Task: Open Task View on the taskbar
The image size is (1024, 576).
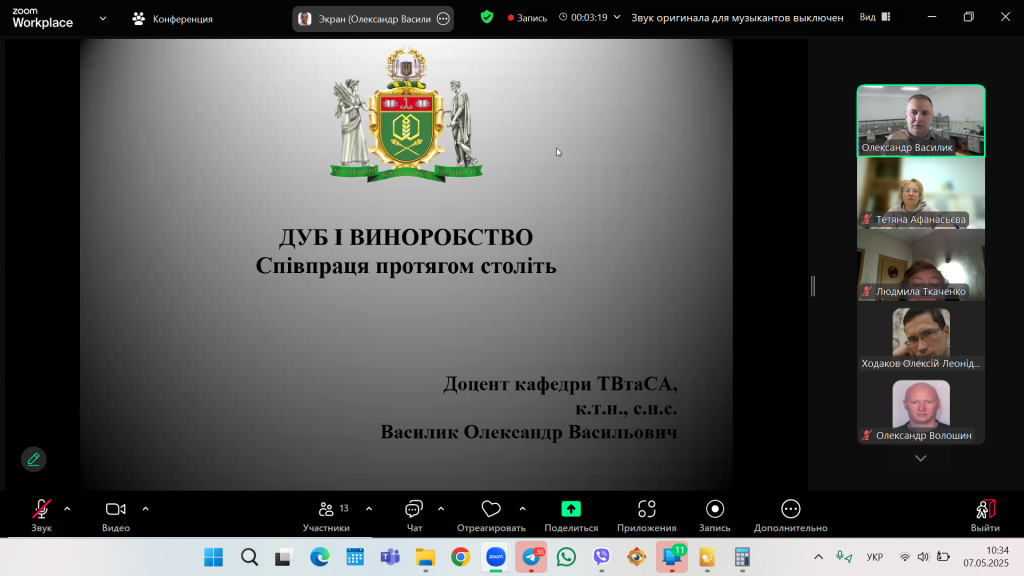Action: tap(283, 557)
